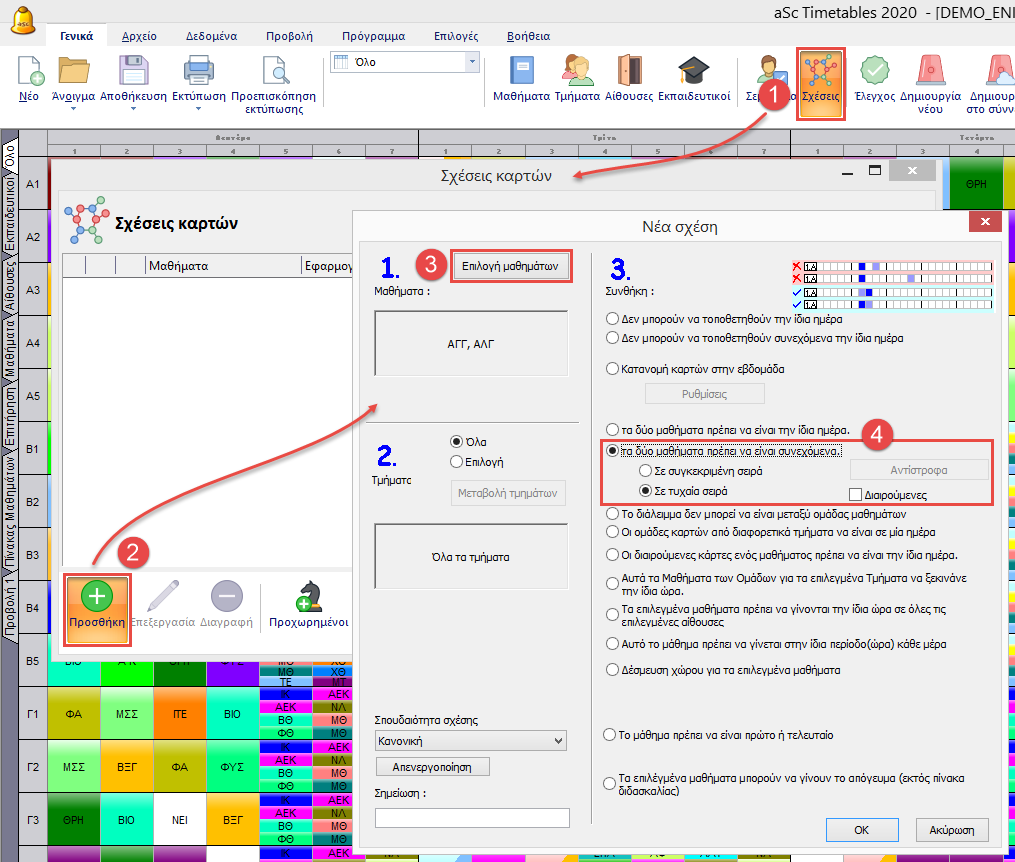Open the Προβολή ribbon tab

coord(287,35)
